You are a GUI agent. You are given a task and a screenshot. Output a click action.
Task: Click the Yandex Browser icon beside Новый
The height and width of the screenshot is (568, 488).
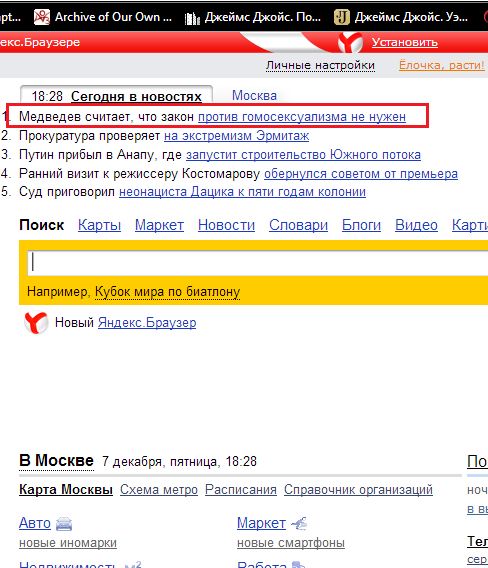(x=36, y=322)
